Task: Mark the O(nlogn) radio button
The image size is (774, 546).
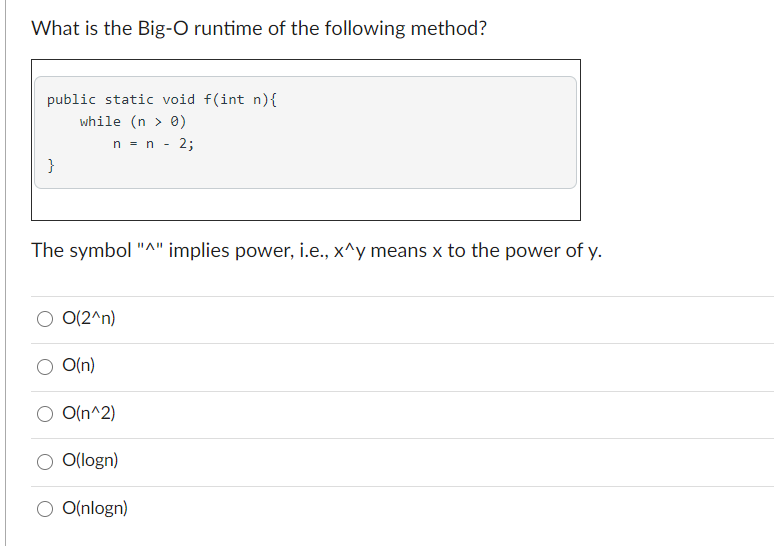Action: point(45,509)
